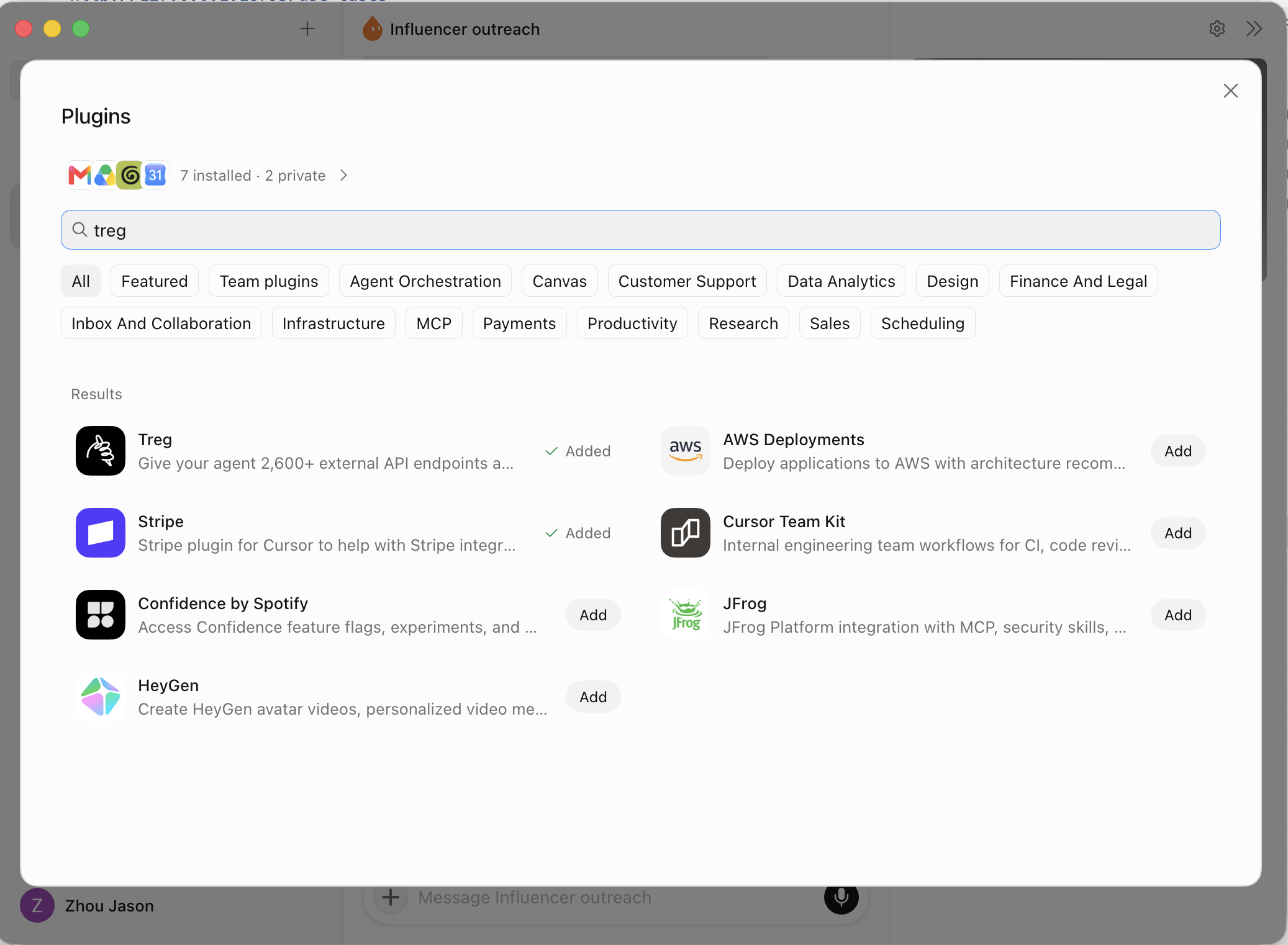The height and width of the screenshot is (945, 1288).
Task: Select the Featured category filter
Action: [155, 281]
